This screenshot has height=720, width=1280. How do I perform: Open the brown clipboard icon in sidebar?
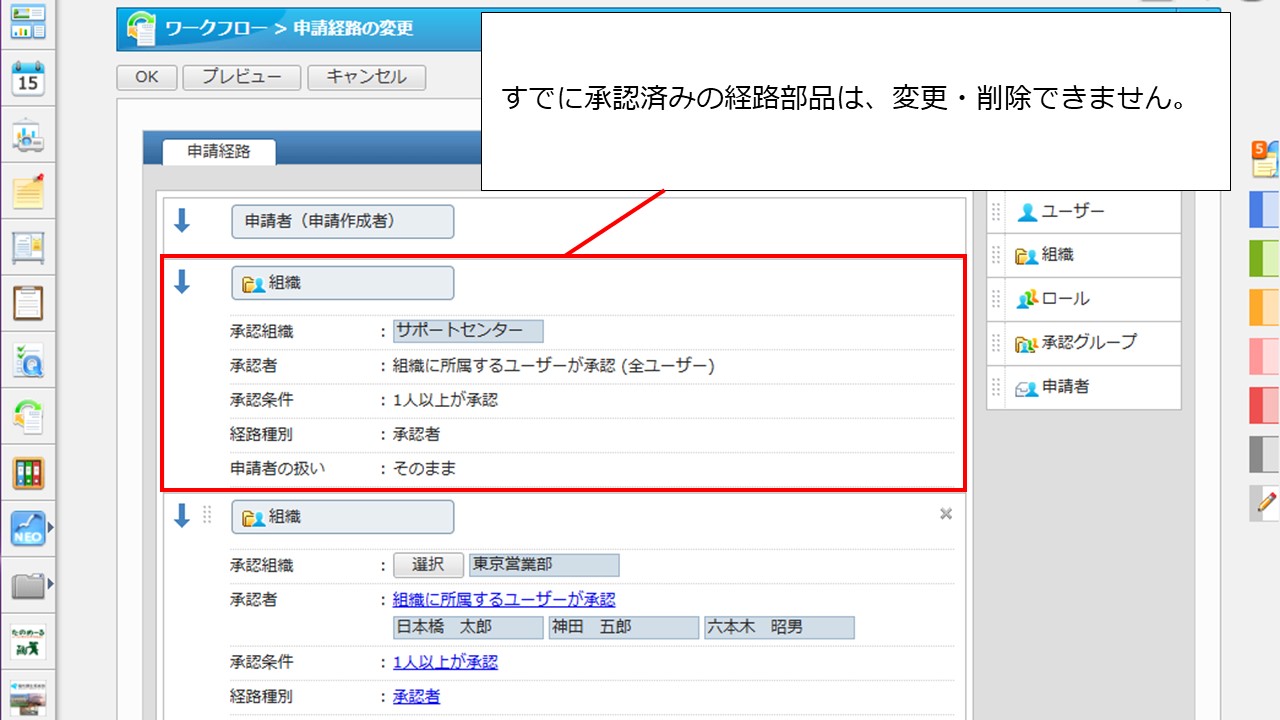(28, 302)
